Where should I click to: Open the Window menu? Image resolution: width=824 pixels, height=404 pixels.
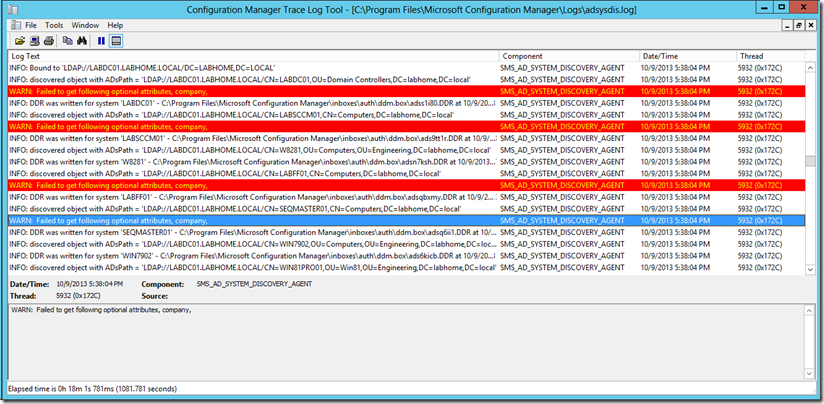click(x=86, y=25)
